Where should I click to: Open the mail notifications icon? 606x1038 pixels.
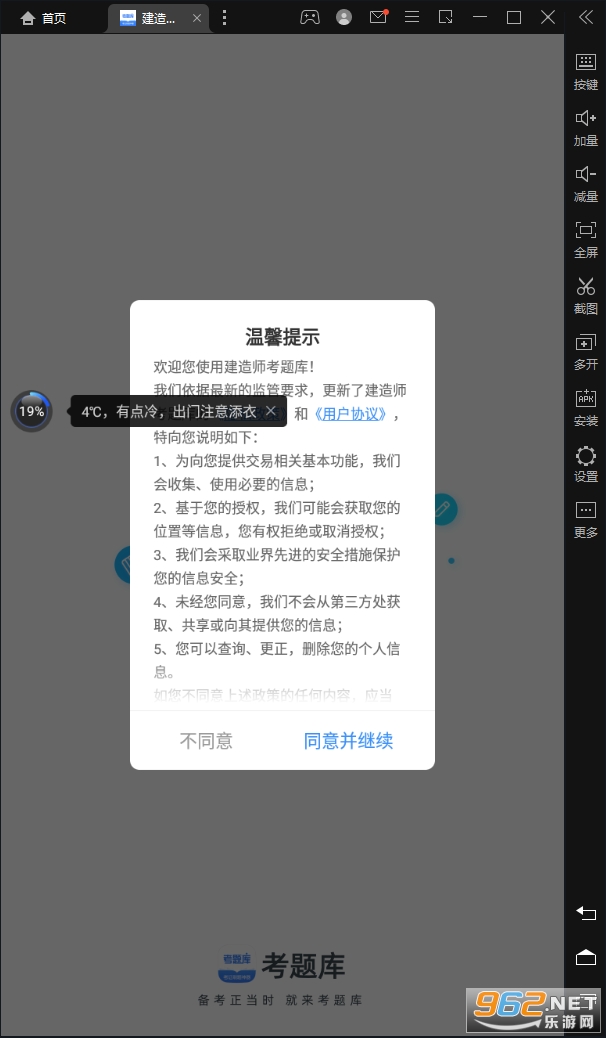pyautogui.click(x=378, y=17)
